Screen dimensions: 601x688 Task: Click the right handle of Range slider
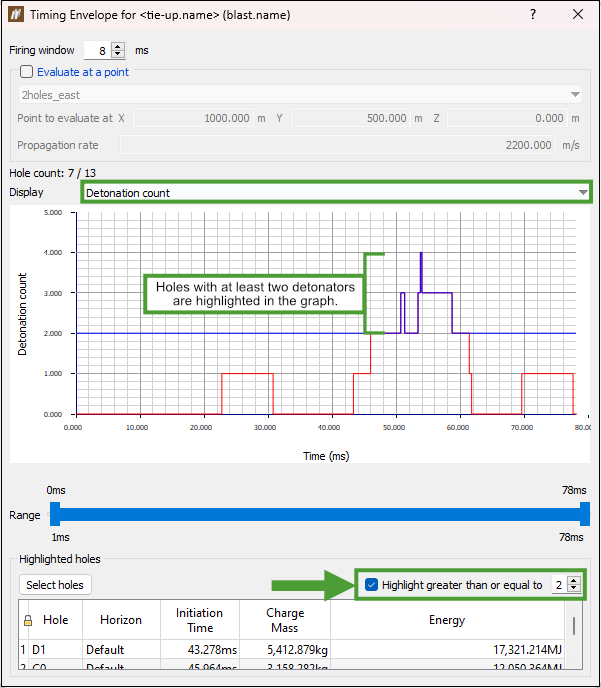coord(585,514)
